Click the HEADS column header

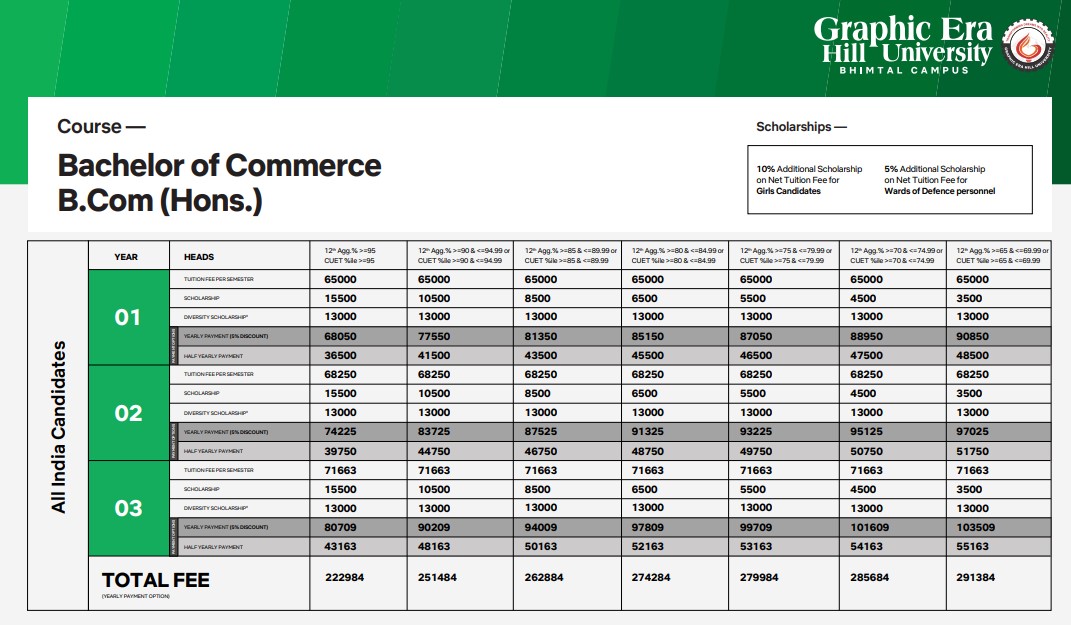(200, 256)
